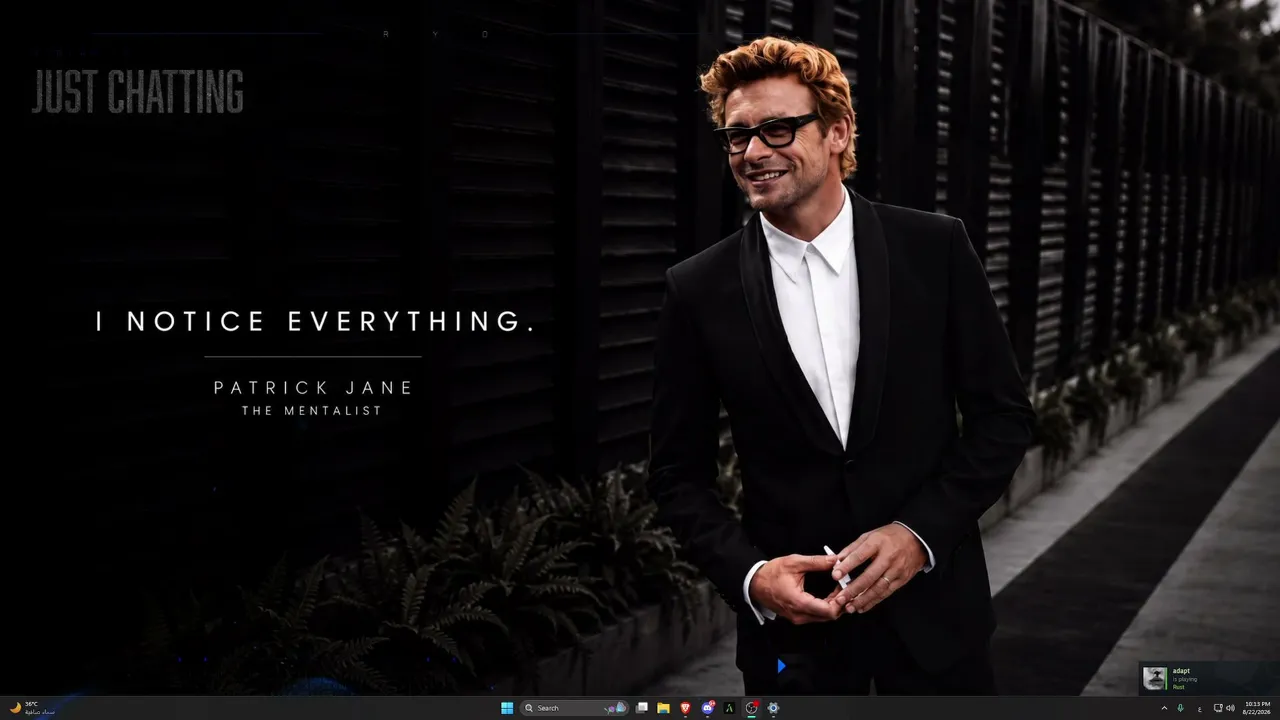
Task: Click the adapt avatar in the notification
Action: pyautogui.click(x=1155, y=678)
